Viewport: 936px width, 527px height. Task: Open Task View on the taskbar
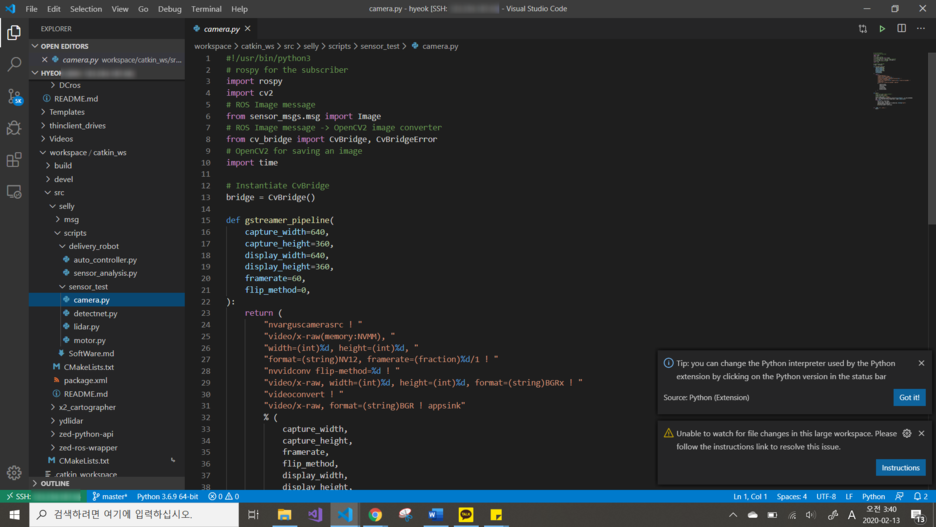(x=253, y=514)
